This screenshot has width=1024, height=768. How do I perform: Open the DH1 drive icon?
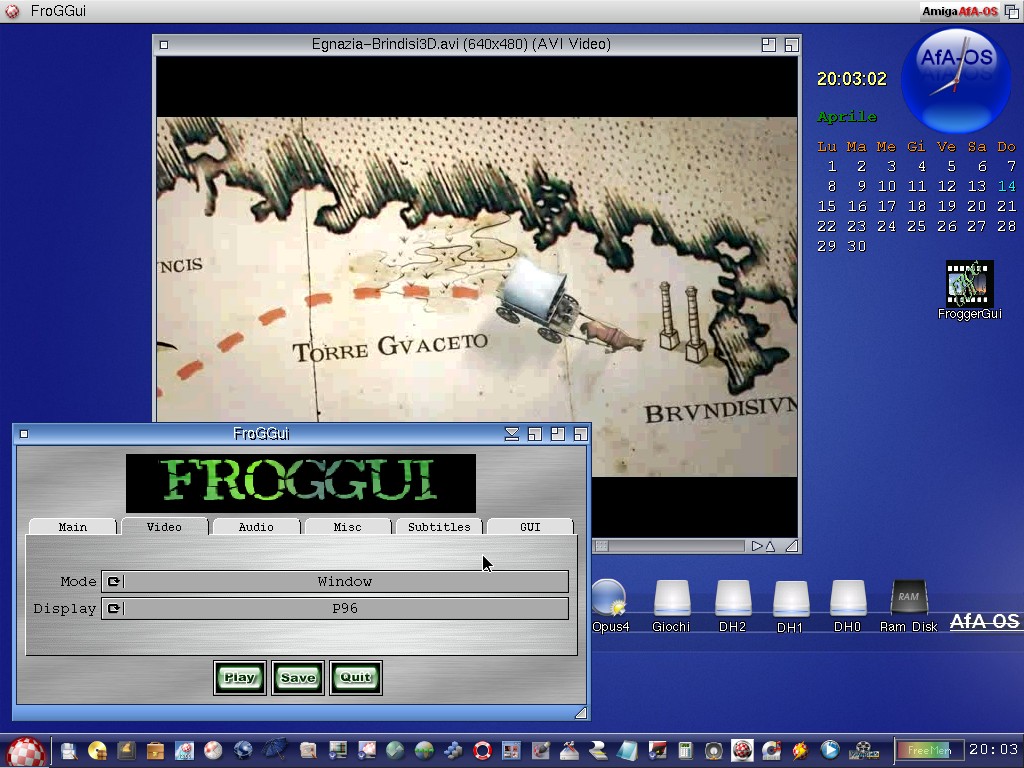click(791, 598)
